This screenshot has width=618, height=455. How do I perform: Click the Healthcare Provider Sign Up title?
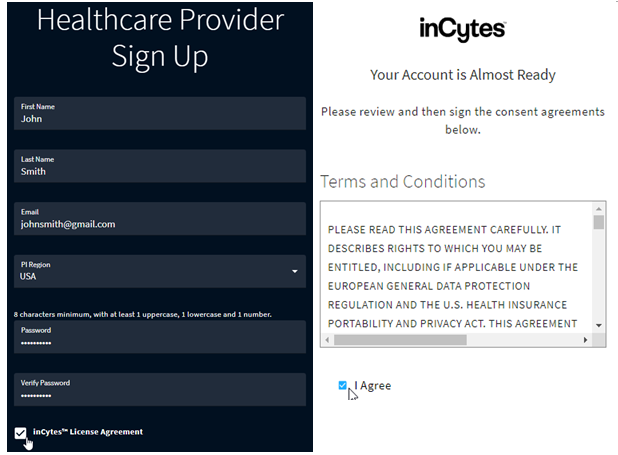point(160,37)
